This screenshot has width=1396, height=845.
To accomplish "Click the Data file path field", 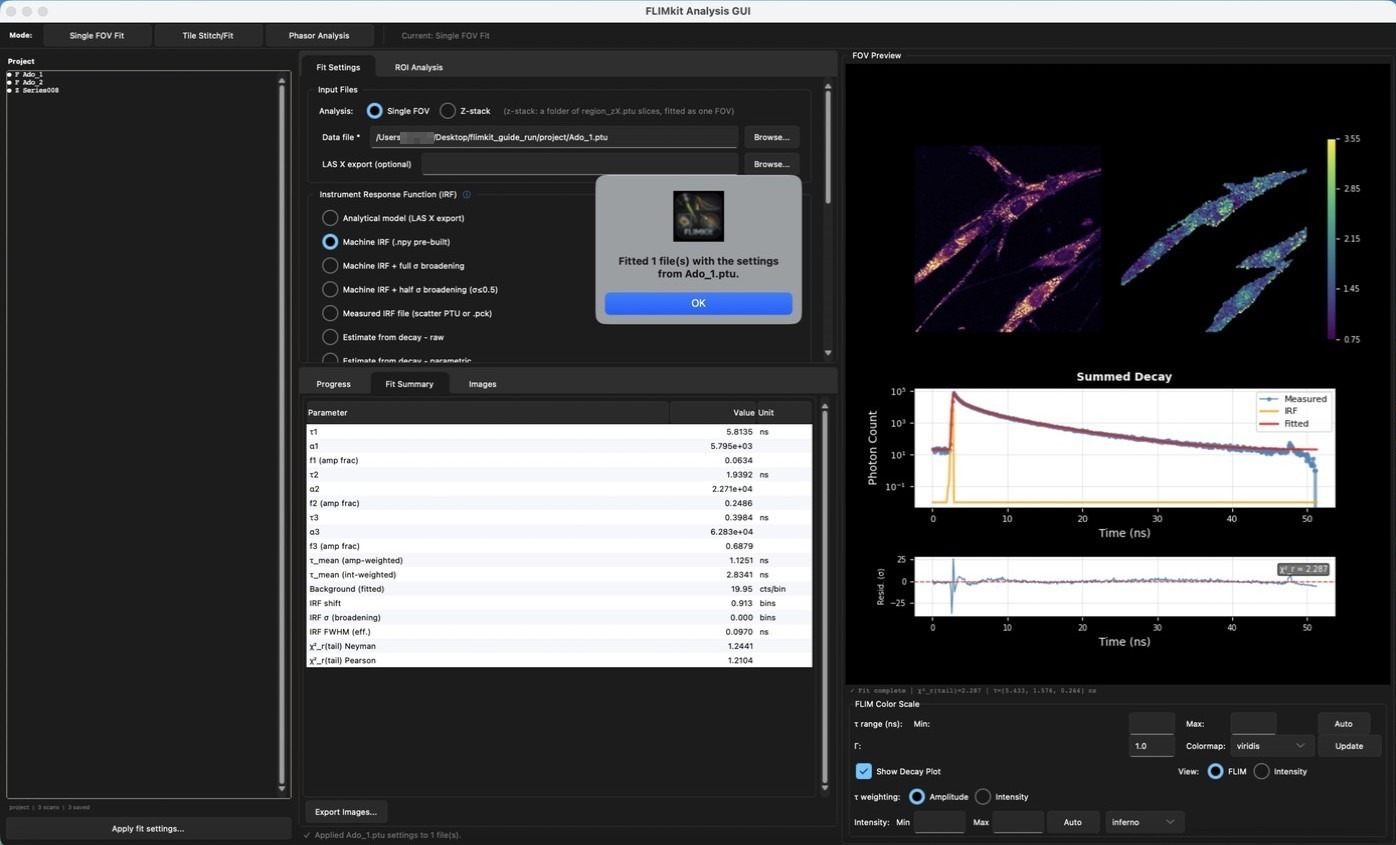I will coord(554,137).
